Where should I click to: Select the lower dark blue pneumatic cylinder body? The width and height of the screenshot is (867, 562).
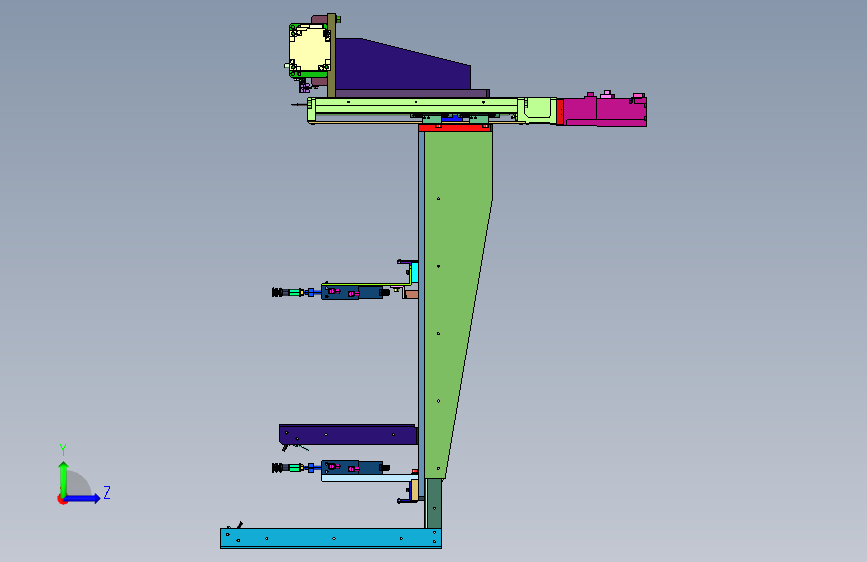352,467
